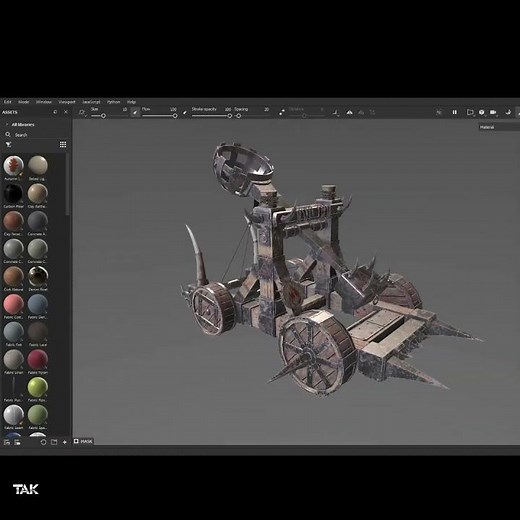
Task: Click the second library icon in assets footer
Action: (x=17, y=442)
